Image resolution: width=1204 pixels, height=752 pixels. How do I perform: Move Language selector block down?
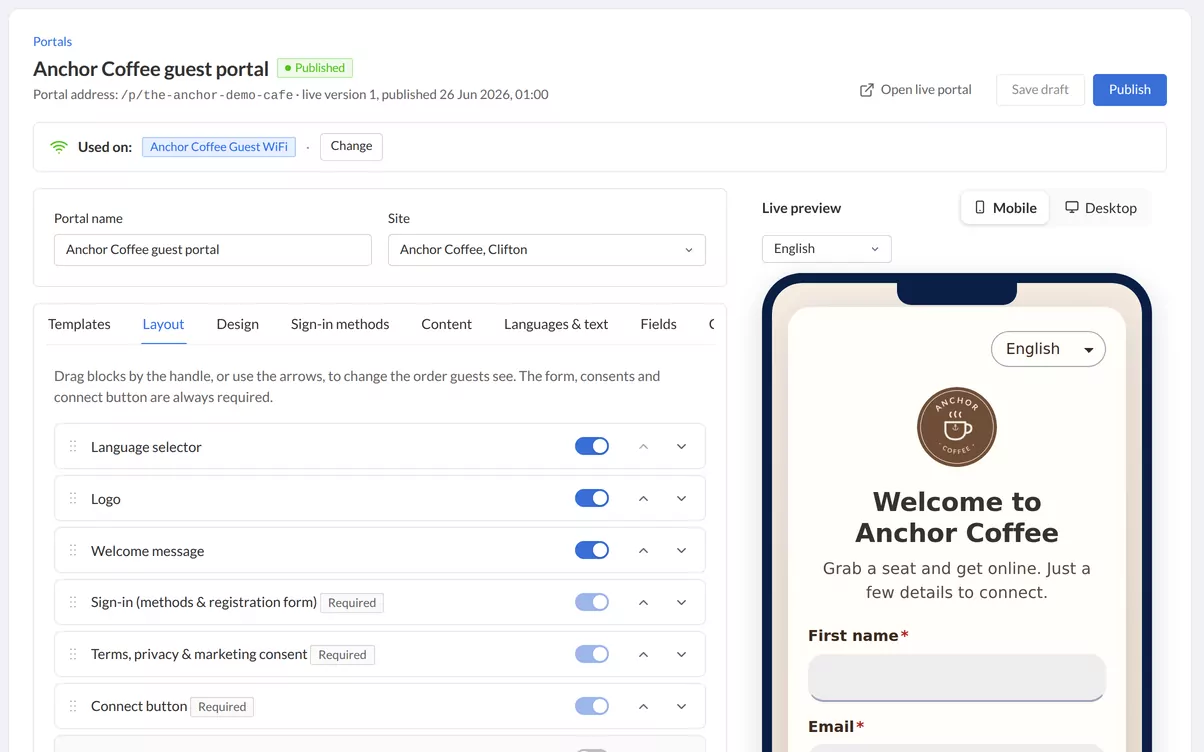(681, 446)
